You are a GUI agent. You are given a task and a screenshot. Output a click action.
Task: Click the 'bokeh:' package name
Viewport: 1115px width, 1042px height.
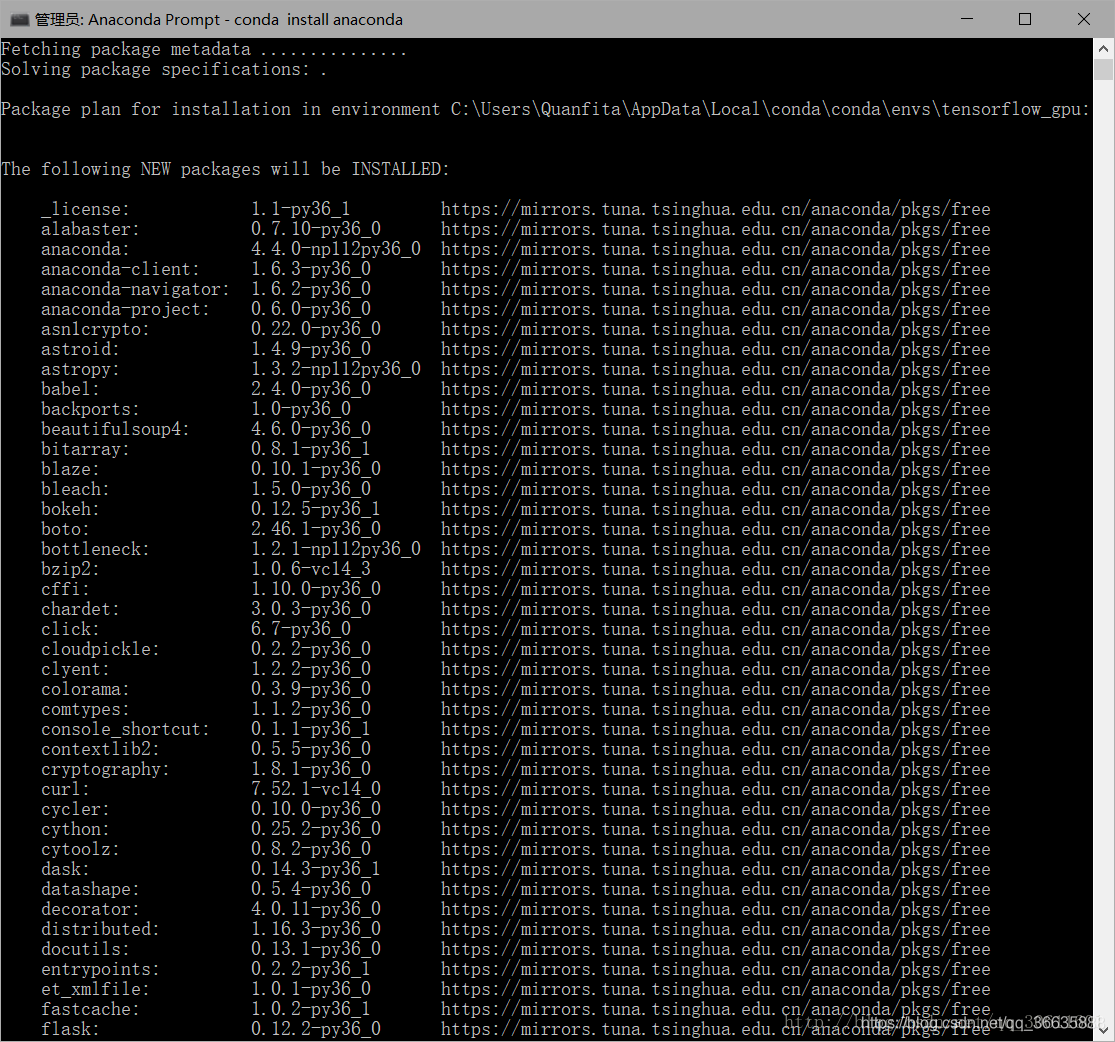coord(70,509)
